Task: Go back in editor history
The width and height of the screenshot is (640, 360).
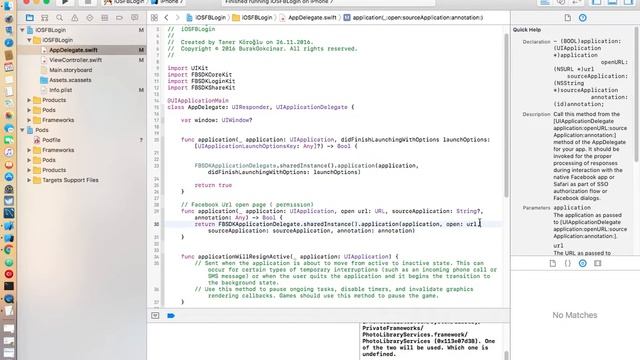Action: [x=167, y=18]
